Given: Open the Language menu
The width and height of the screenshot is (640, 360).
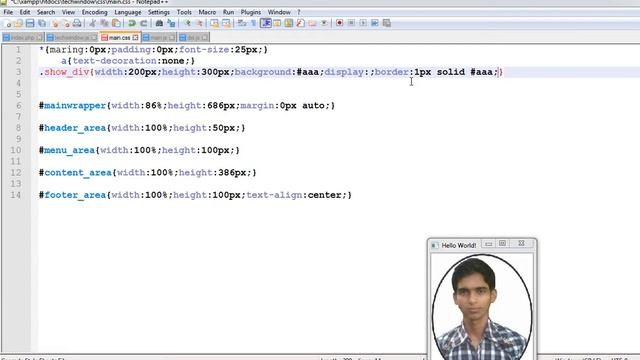Looking at the screenshot, I should click(x=128, y=12).
